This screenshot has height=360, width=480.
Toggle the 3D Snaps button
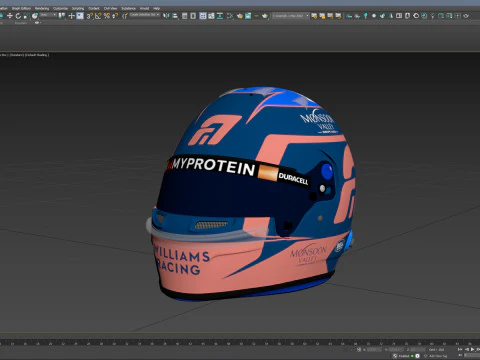[89, 16]
